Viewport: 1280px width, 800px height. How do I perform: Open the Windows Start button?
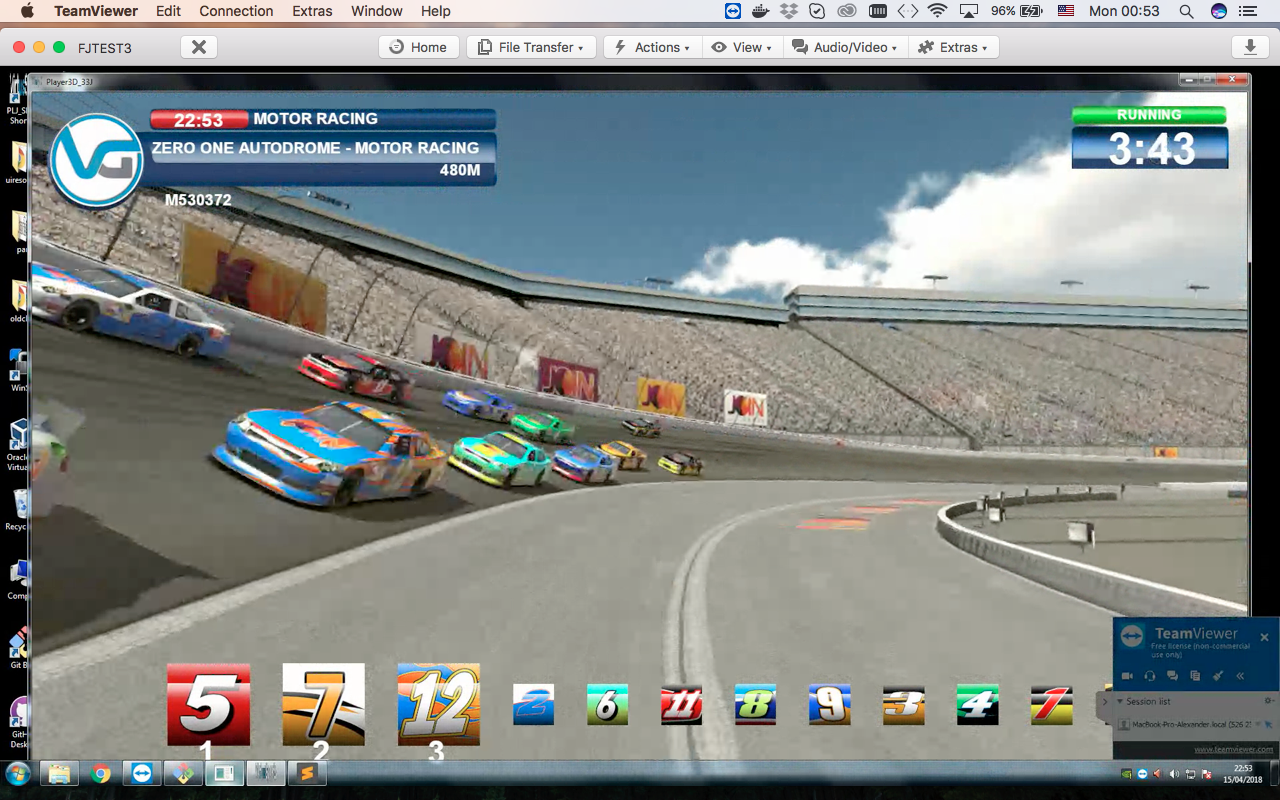[x=17, y=773]
